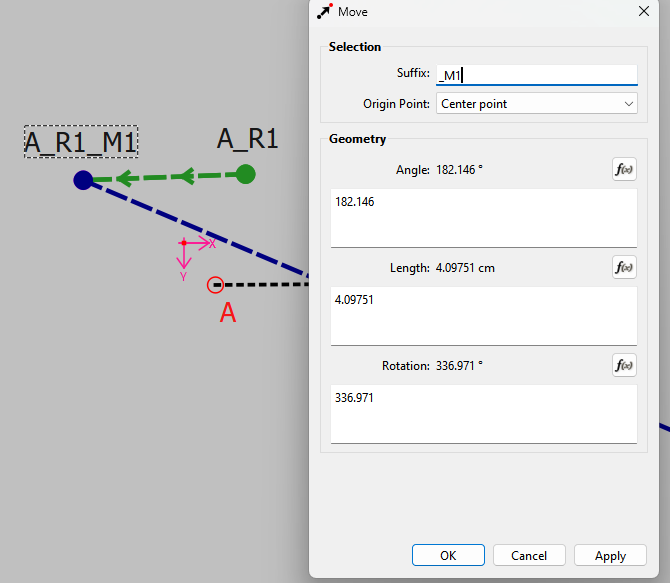Viewport: 670px width, 583px height.
Task: Click the Rotation formula text box
Action: 484,414
